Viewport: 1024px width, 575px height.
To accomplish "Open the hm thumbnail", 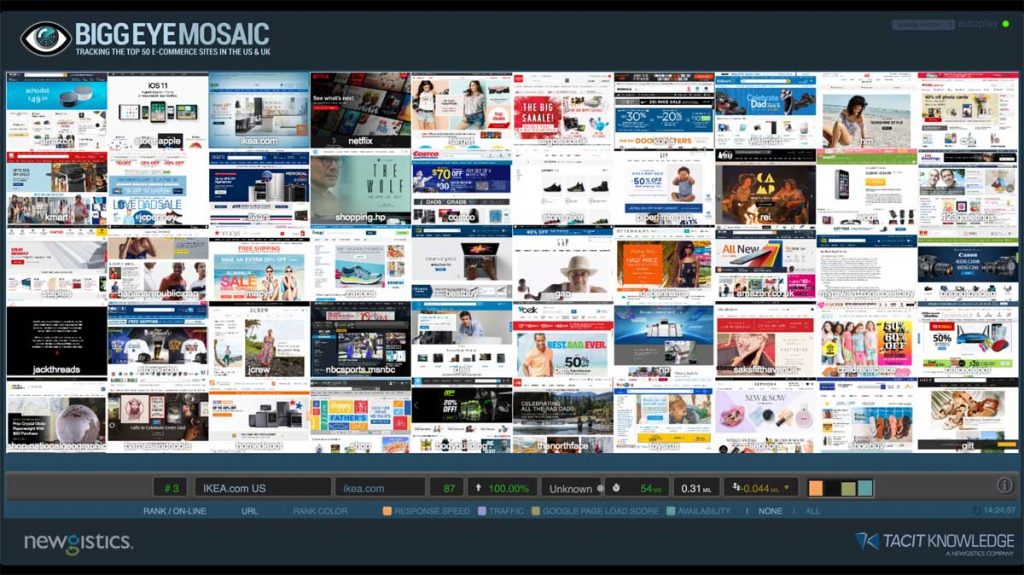I will point(867,111).
